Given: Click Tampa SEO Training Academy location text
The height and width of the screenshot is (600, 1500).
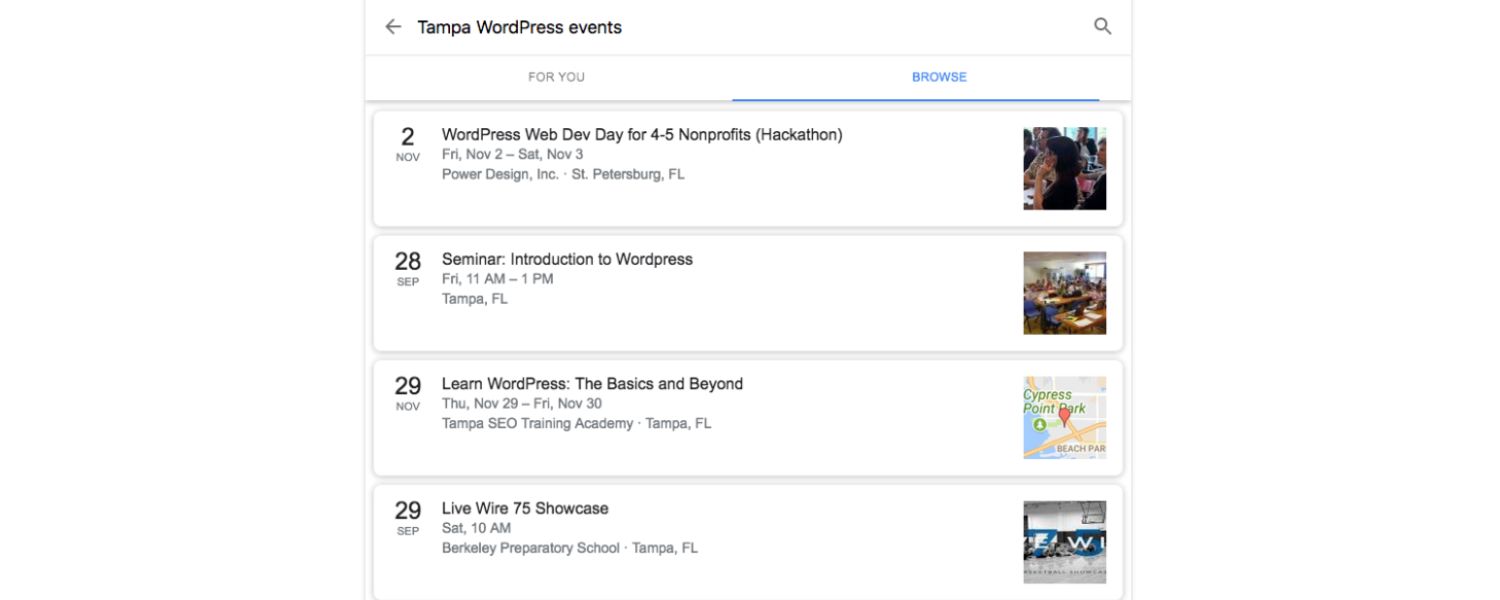Looking at the screenshot, I should point(576,423).
